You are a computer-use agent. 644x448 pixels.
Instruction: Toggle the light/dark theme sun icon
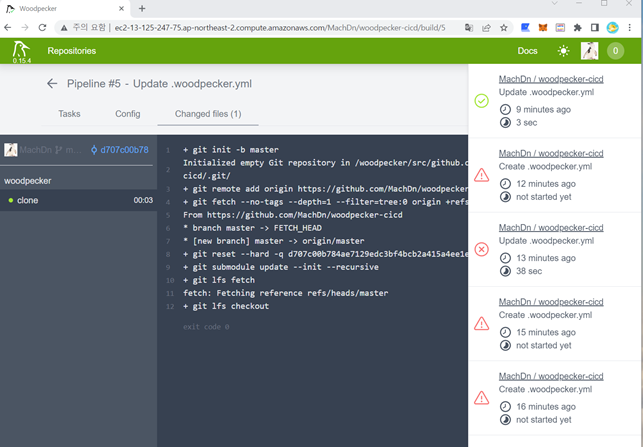(564, 51)
